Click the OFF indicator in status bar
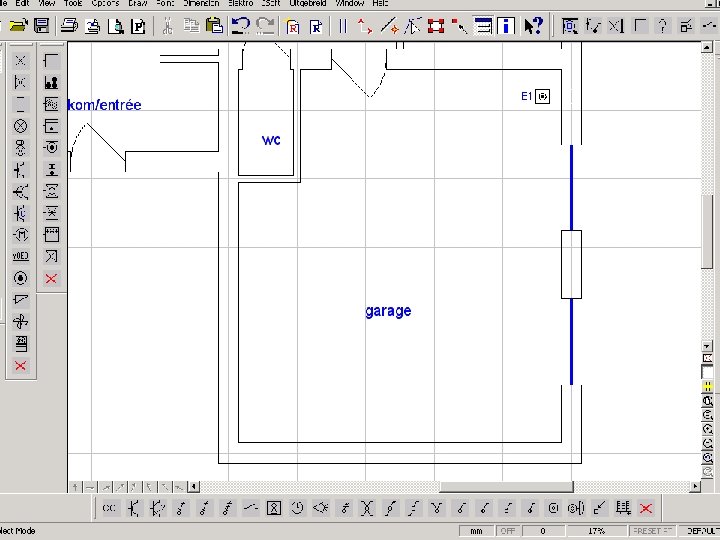 pos(507,531)
